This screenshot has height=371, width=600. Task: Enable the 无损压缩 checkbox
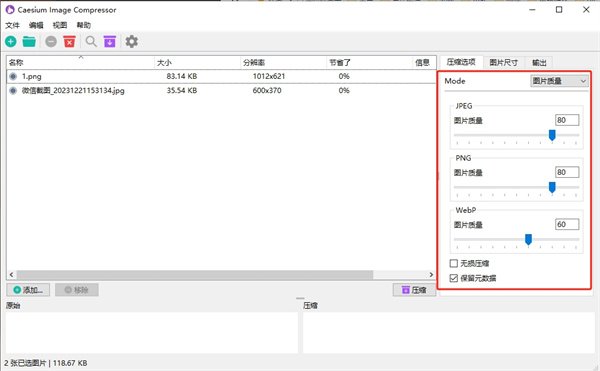pyautogui.click(x=453, y=263)
